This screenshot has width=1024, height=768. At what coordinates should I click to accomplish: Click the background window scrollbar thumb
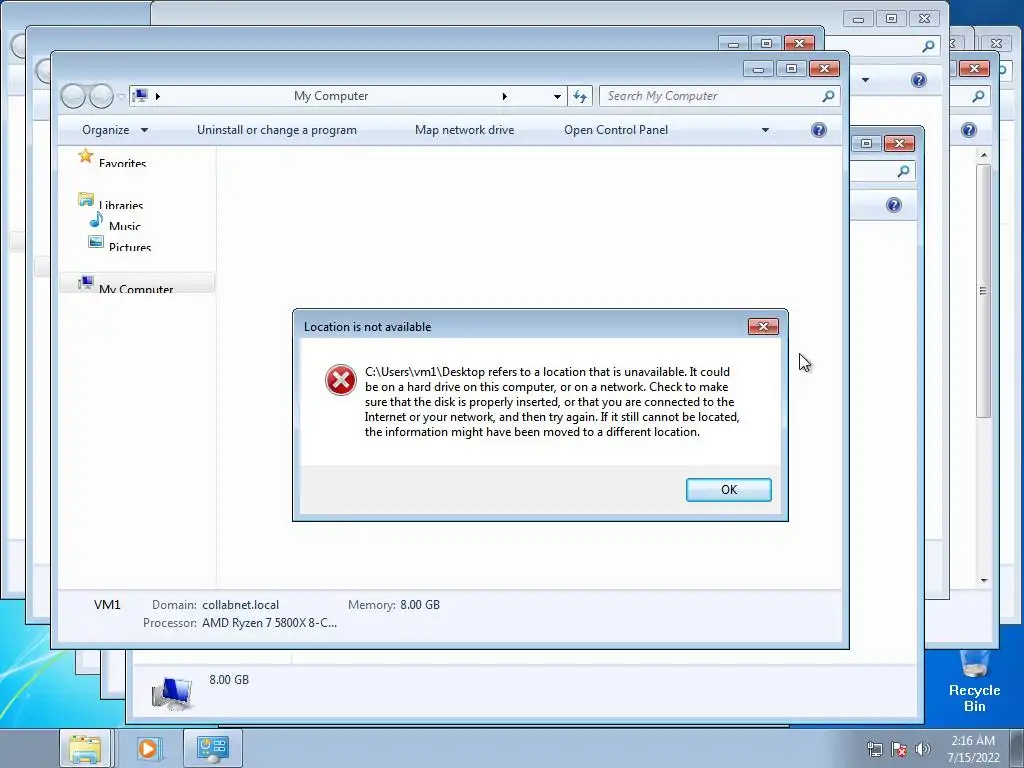983,291
